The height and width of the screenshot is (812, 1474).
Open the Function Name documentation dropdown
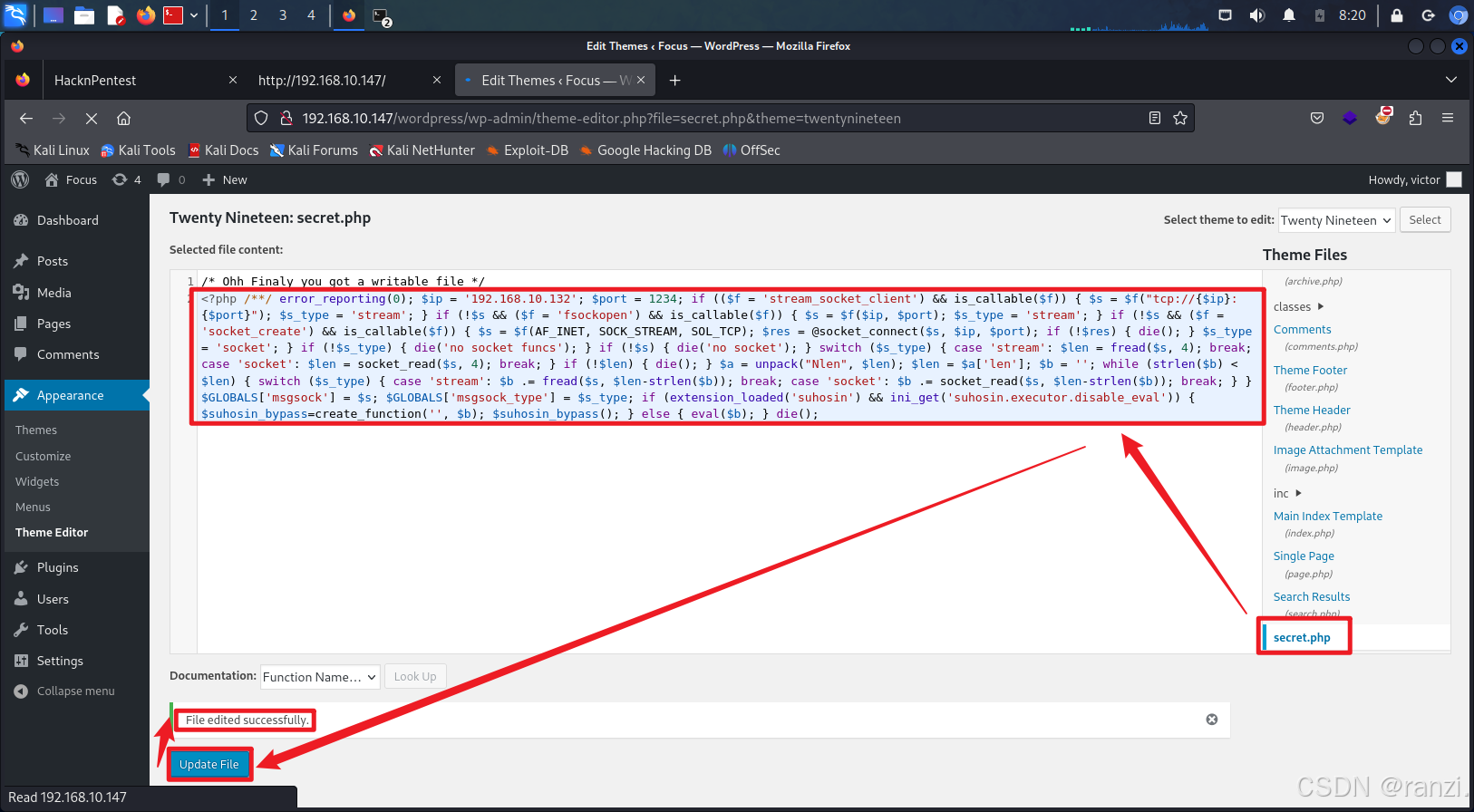320,677
